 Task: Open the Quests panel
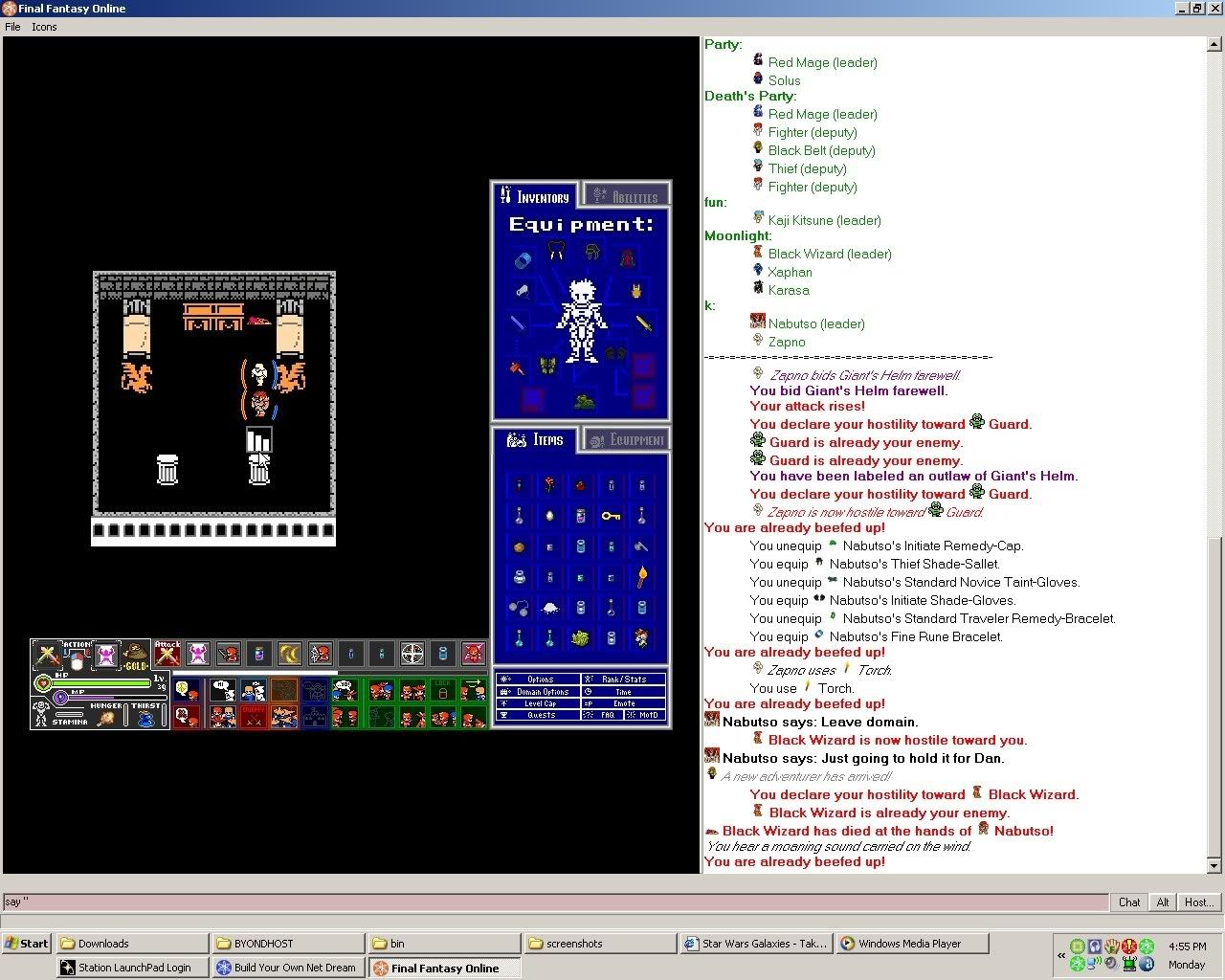[x=539, y=715]
